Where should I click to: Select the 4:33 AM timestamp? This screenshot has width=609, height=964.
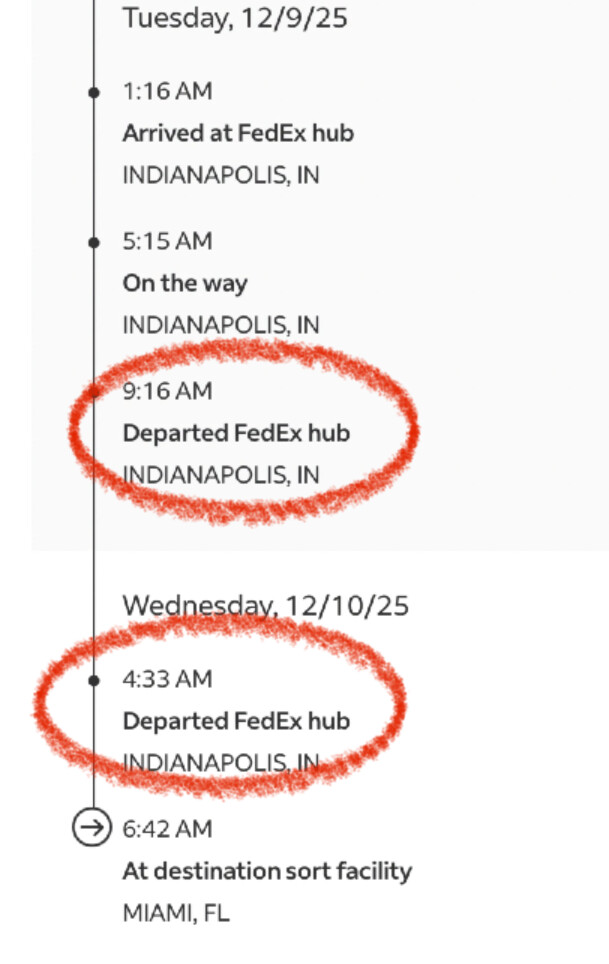click(167, 679)
